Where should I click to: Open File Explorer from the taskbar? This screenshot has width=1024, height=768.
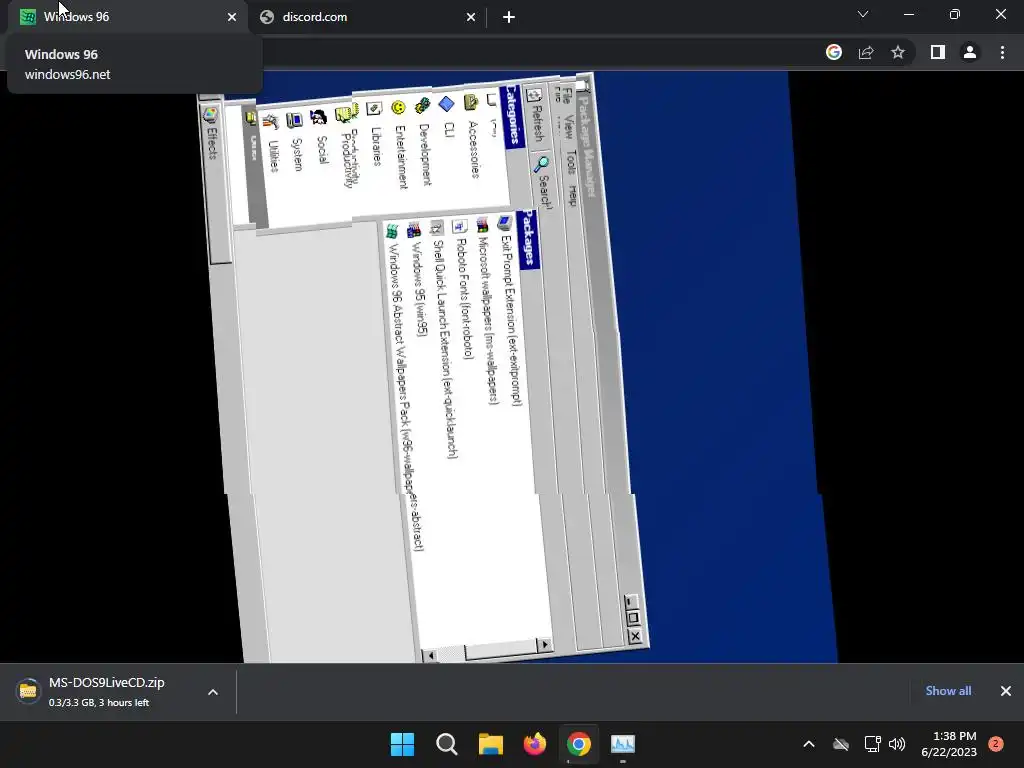point(490,744)
